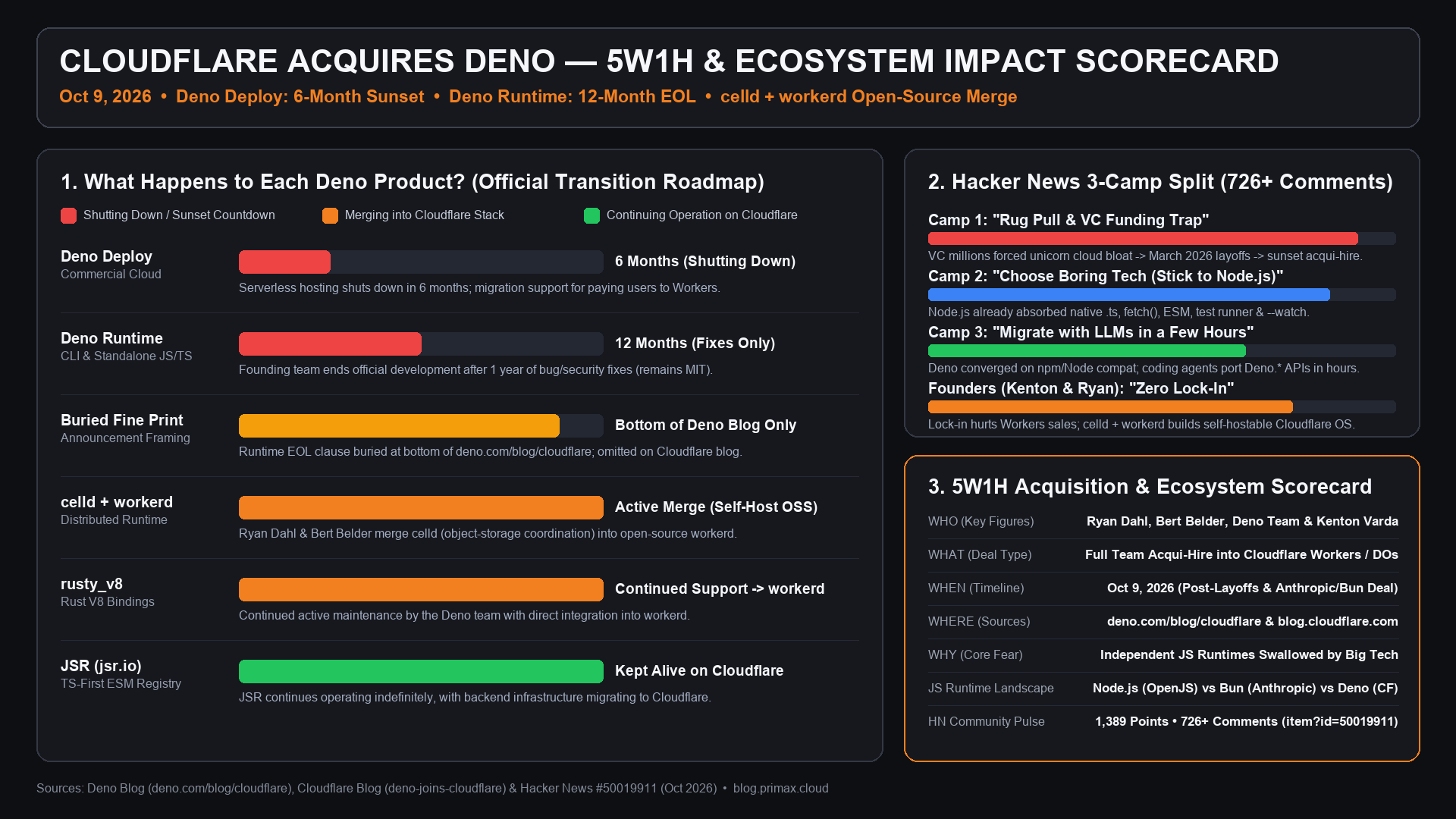This screenshot has height=819, width=1456.
Task: Click 'Hacker News 3-Camp Split' heading
Action: pyautogui.click(x=1083, y=182)
